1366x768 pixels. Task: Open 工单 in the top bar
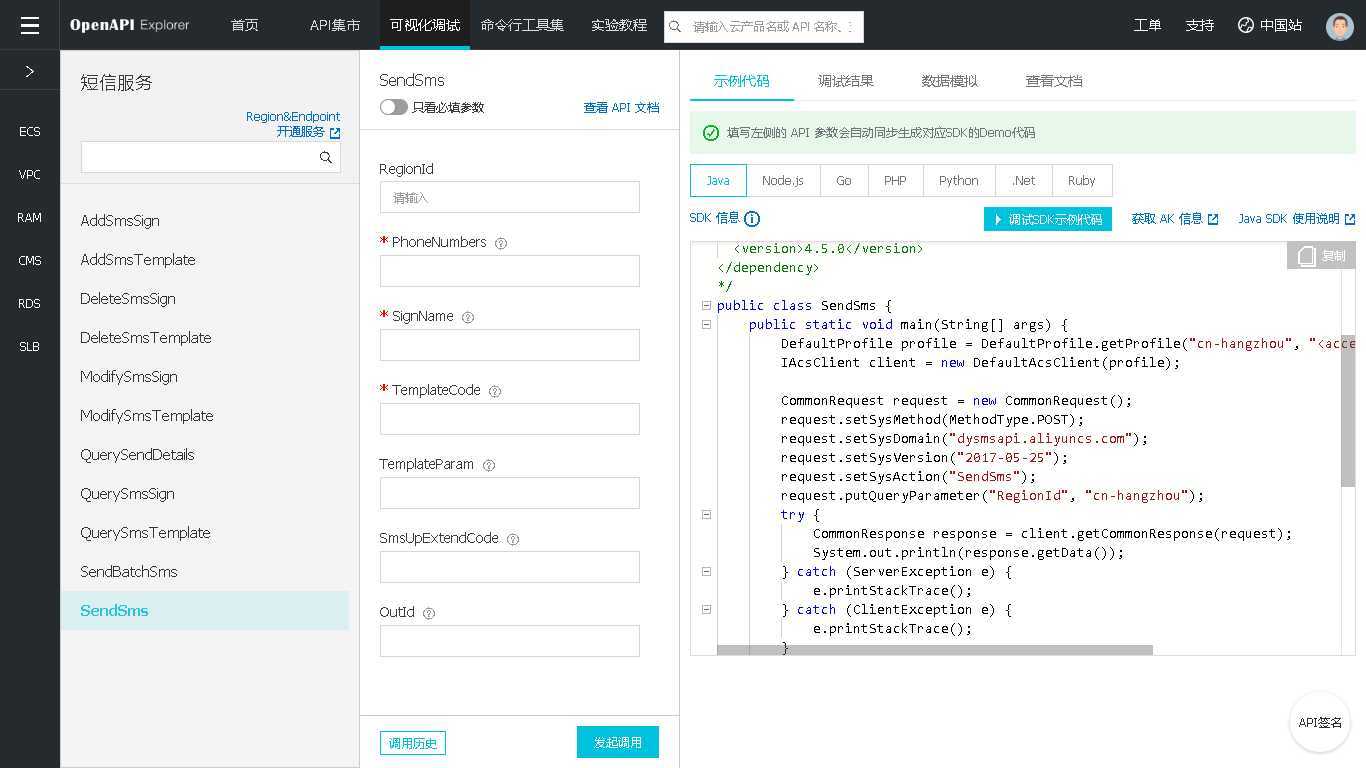1148,25
